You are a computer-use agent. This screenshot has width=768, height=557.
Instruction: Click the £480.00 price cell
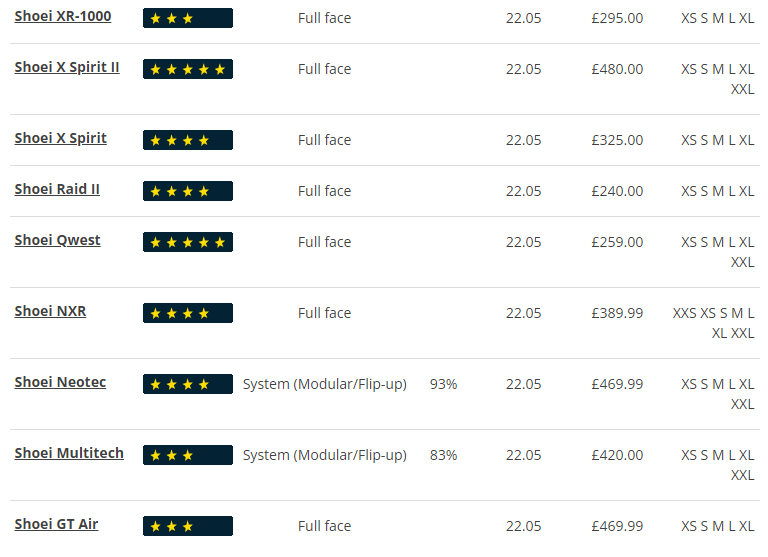[617, 69]
